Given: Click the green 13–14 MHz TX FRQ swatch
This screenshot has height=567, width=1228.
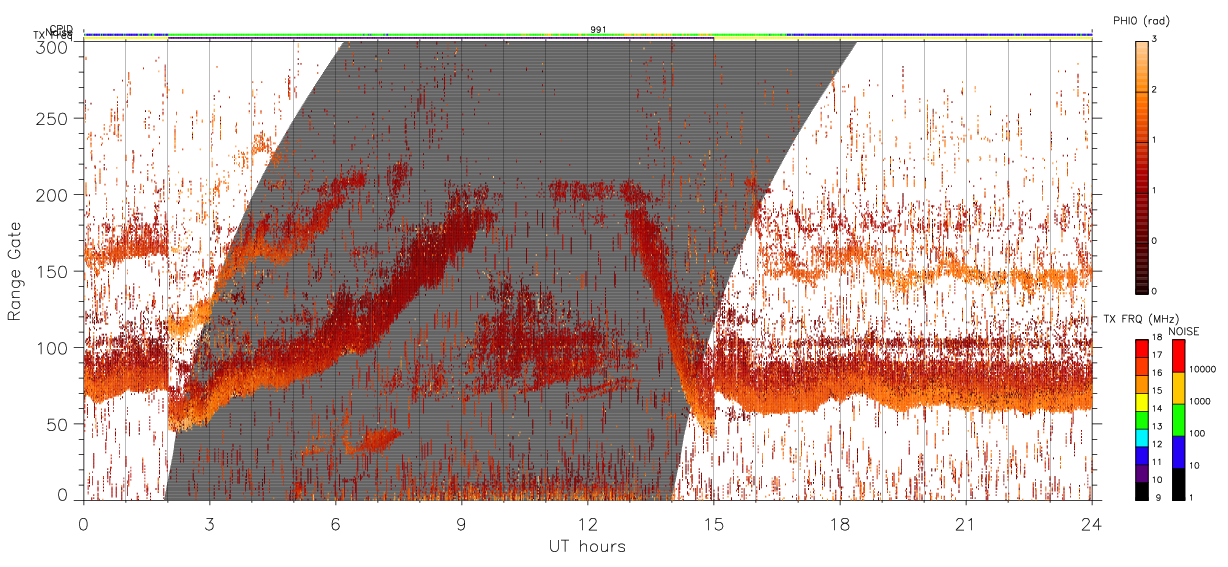Looking at the screenshot, I should 1142,419.
